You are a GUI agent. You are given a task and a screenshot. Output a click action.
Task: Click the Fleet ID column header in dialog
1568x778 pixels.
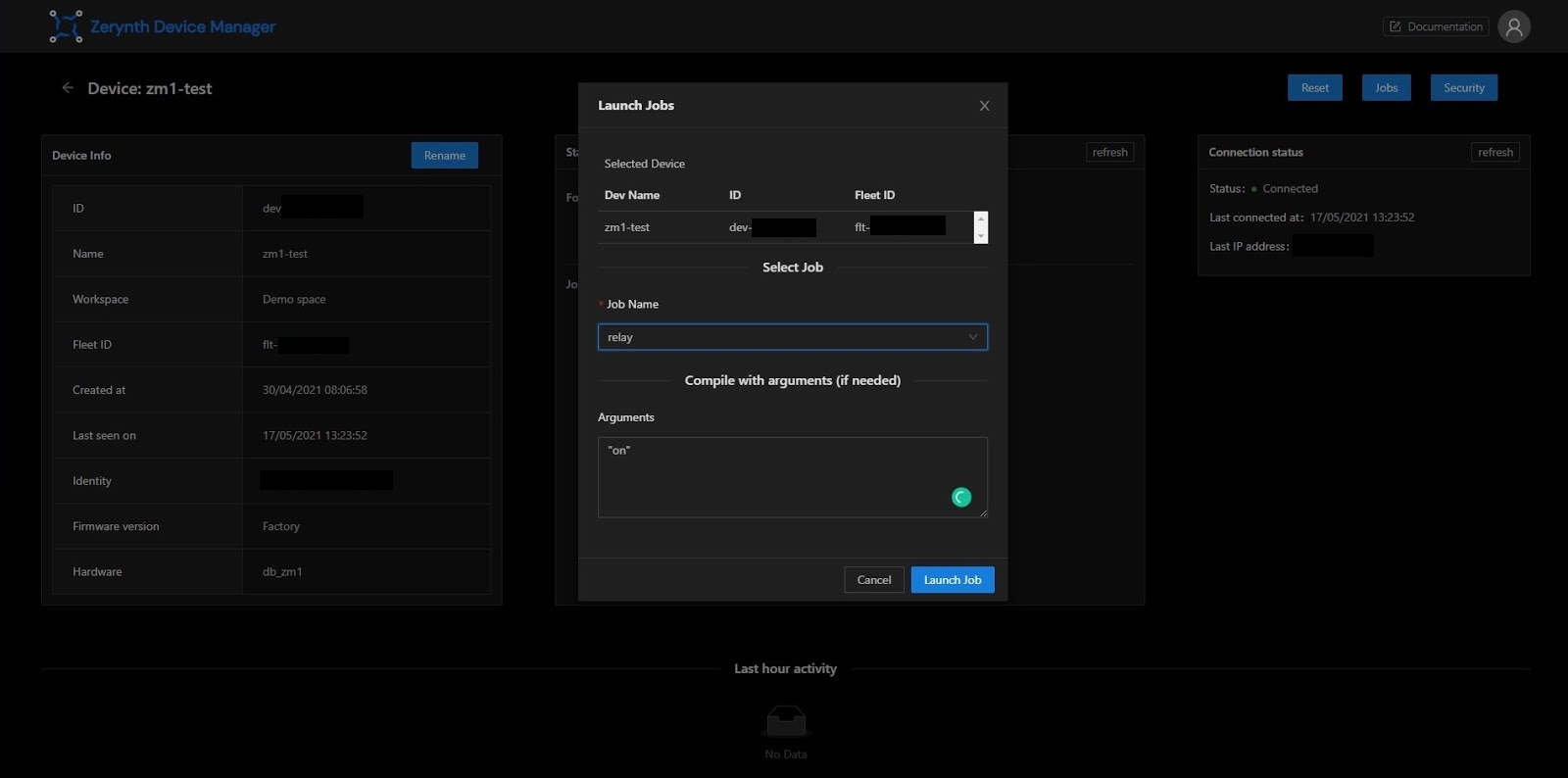874,195
